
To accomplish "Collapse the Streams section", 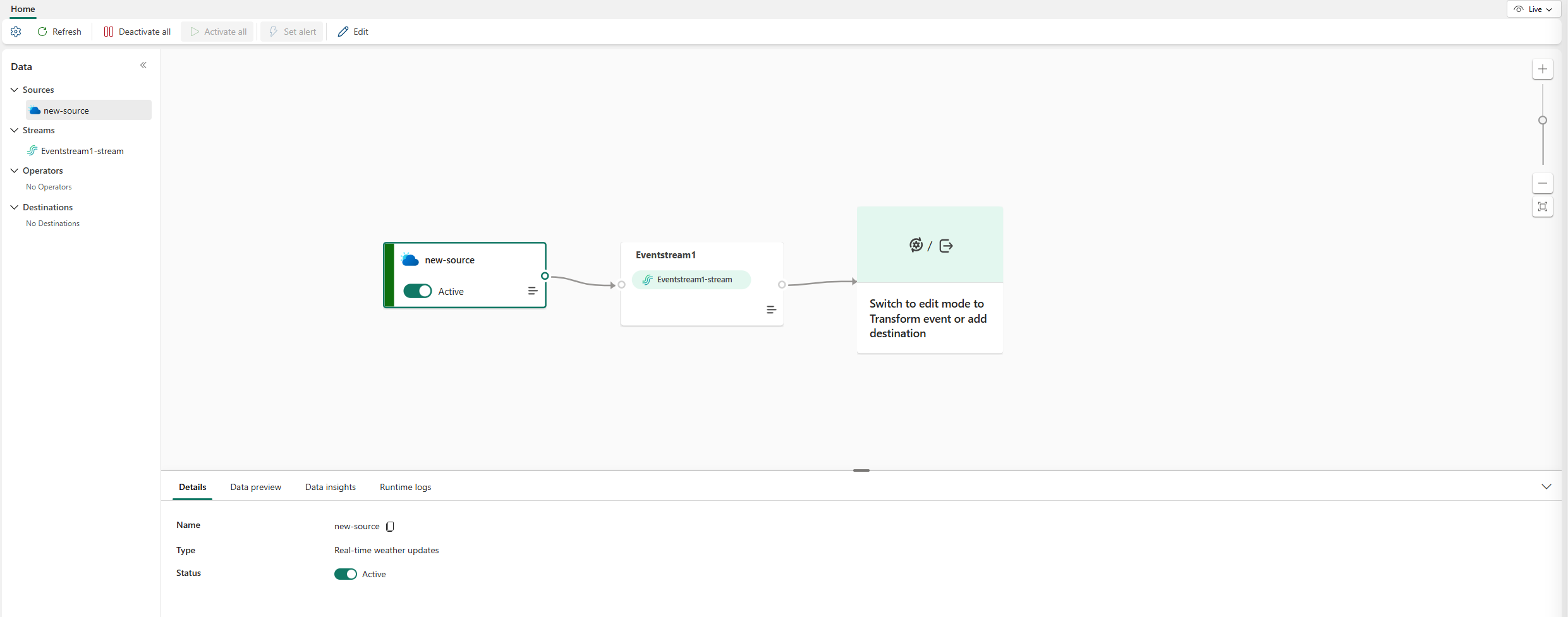I will [15, 130].
